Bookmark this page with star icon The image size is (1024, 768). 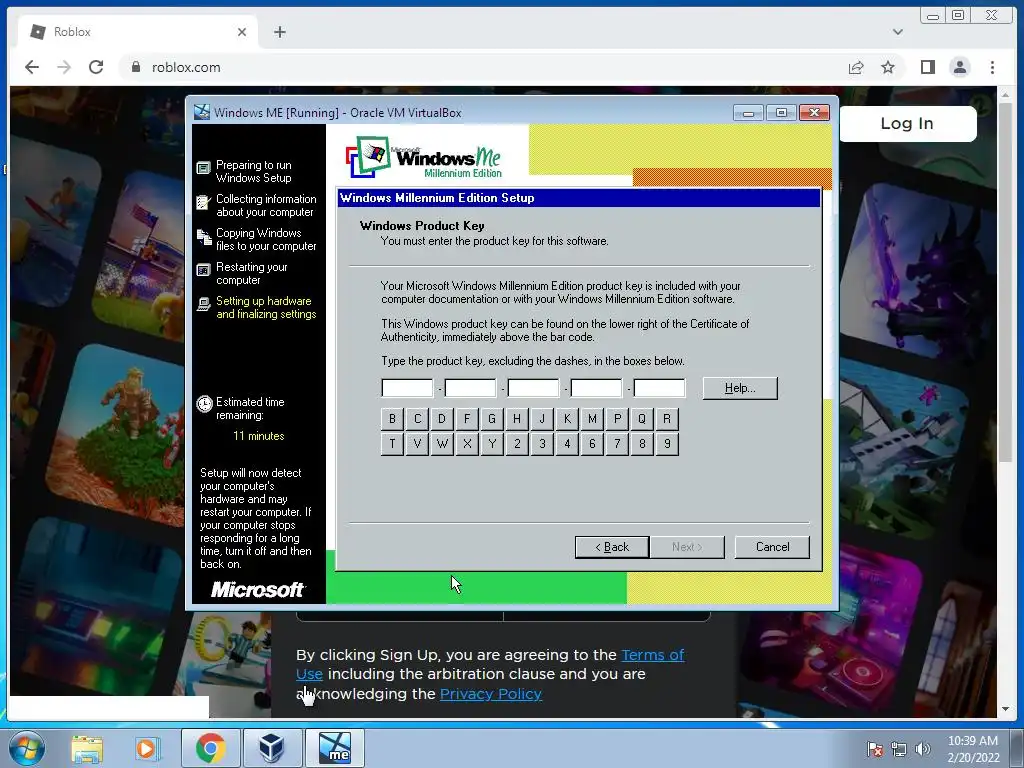pos(888,67)
